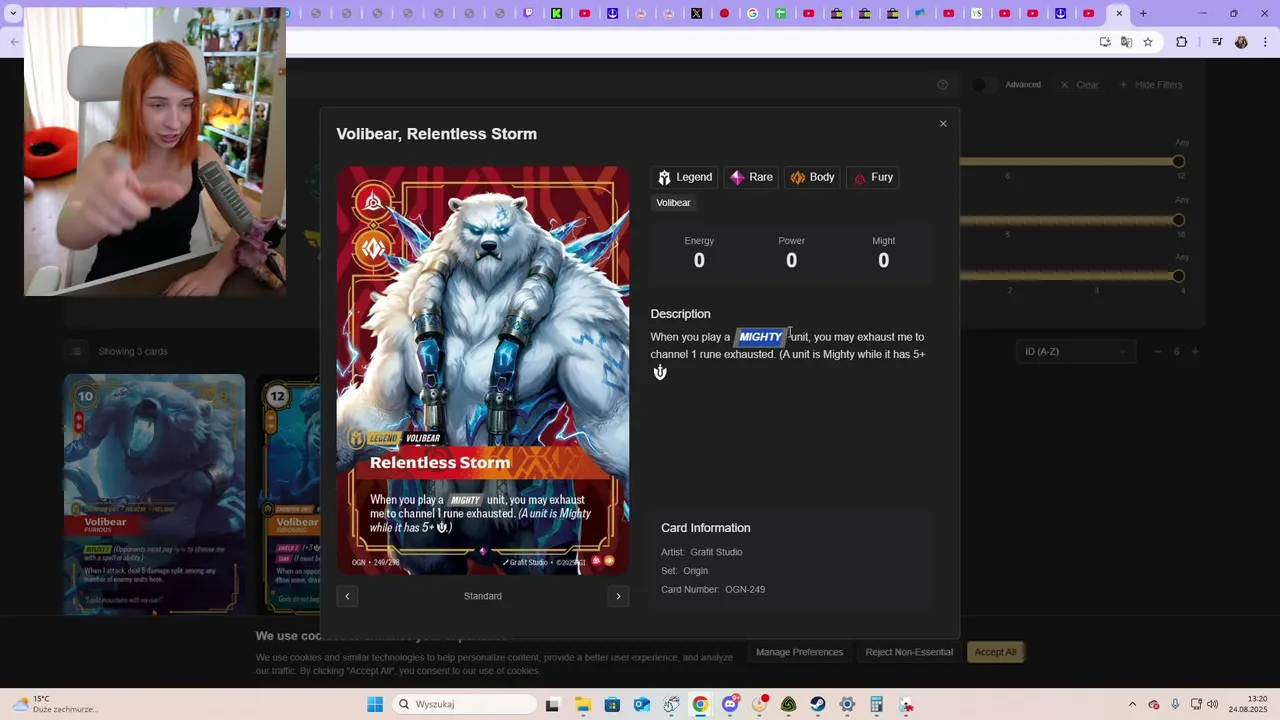Open the weather widget showing 15°C
This screenshot has width=1280, height=720.
point(55,704)
